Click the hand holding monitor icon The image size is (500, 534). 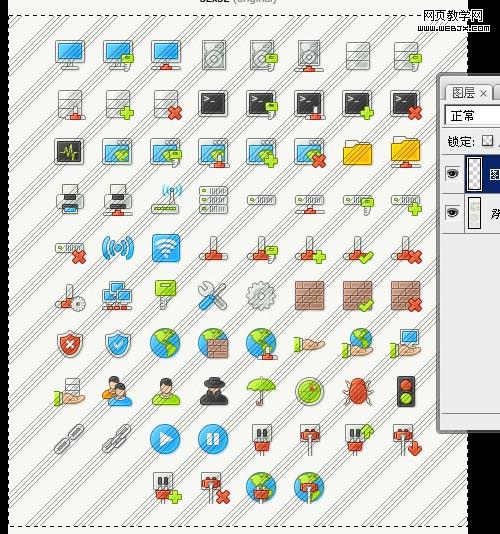pos(405,344)
